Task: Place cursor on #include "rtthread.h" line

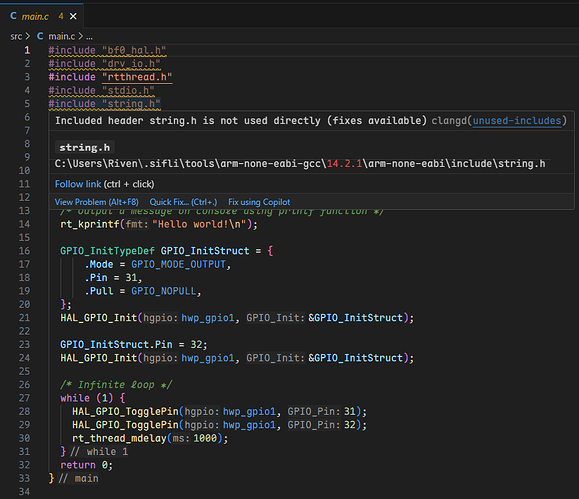Action: 110,77
